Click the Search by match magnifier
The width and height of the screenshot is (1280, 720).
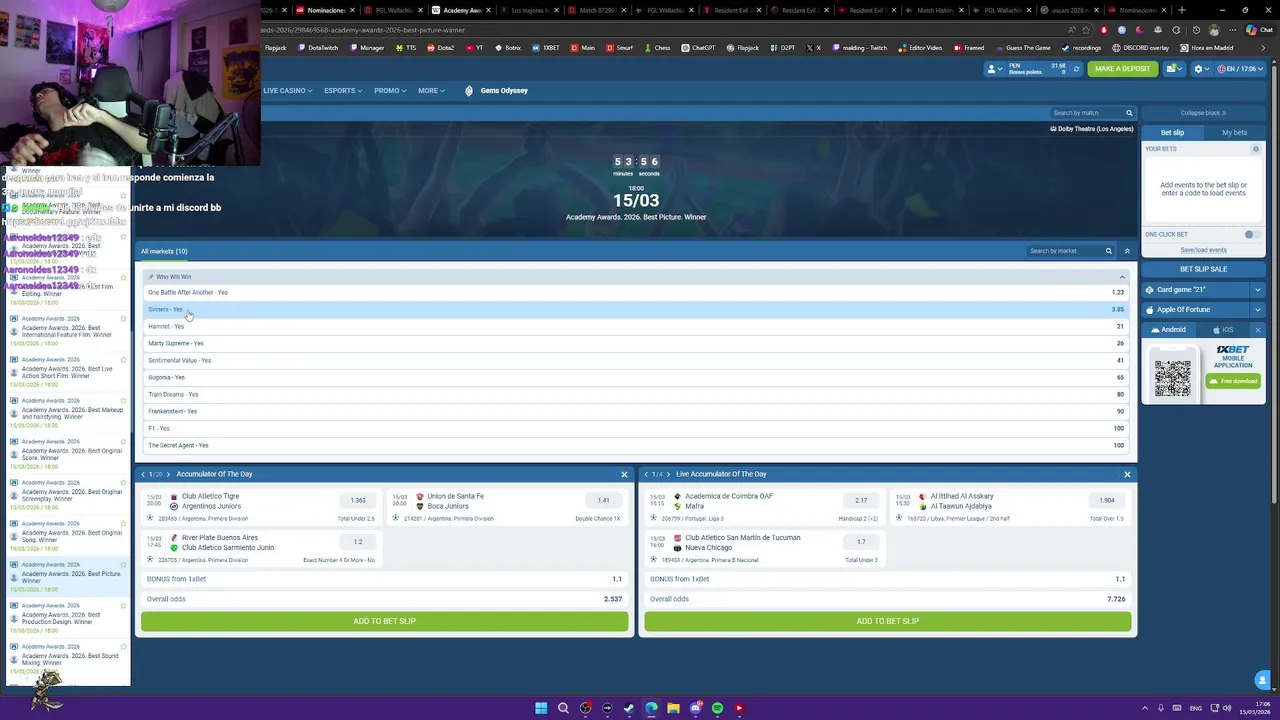pyautogui.click(x=1129, y=113)
